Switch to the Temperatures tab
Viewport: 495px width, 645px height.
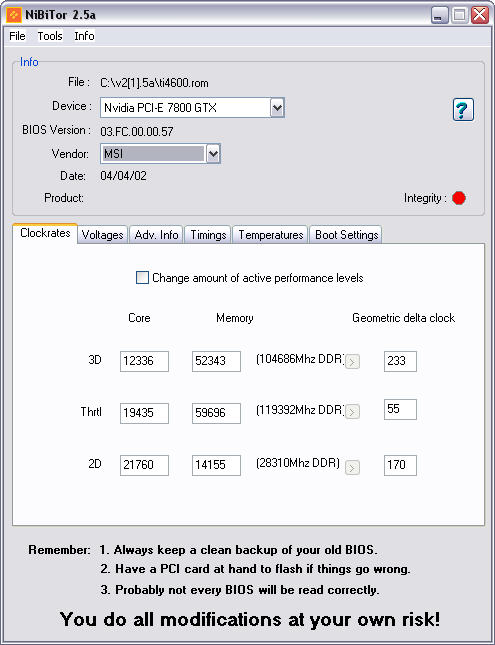[271, 235]
